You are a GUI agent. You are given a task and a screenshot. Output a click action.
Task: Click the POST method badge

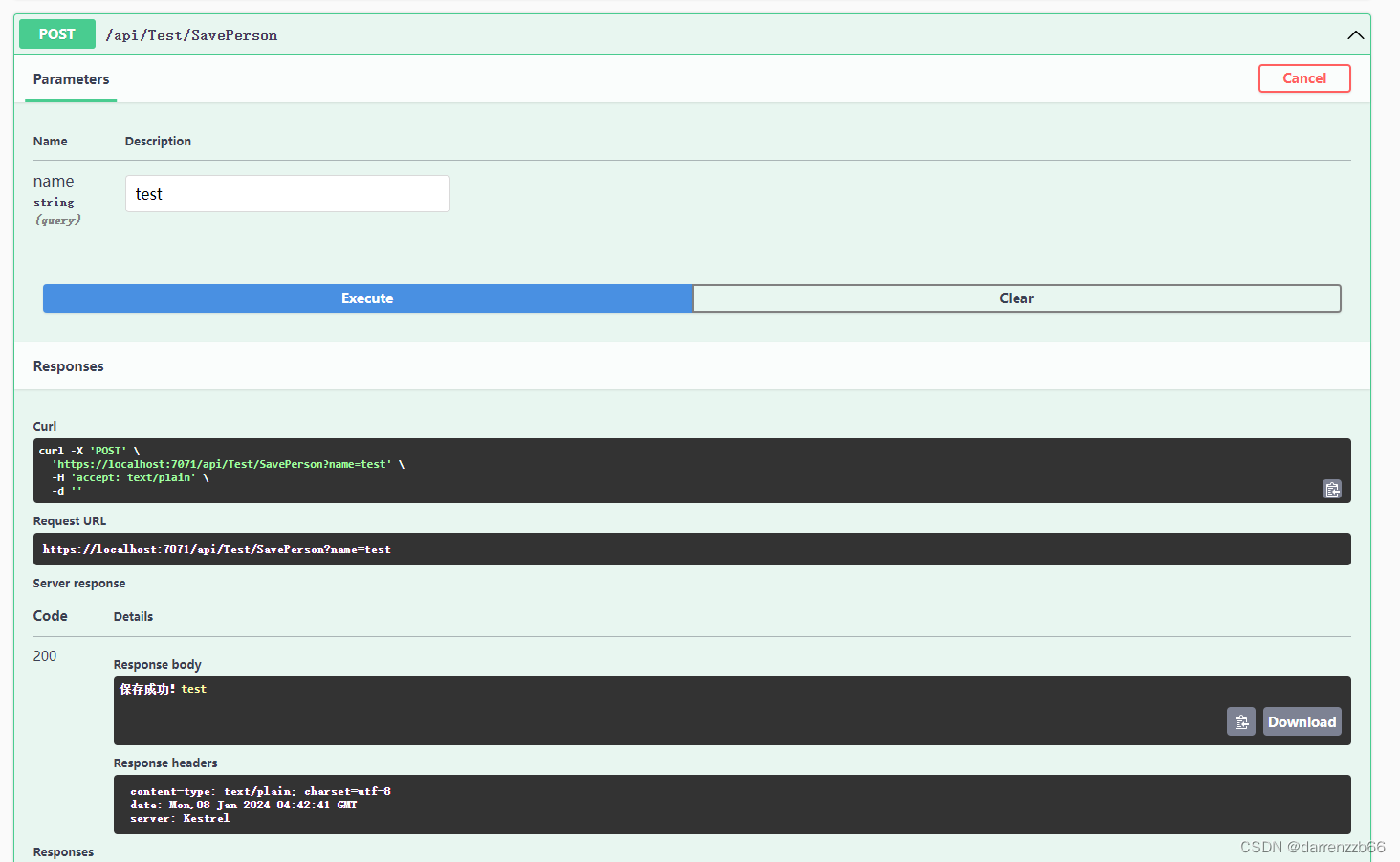pos(56,33)
